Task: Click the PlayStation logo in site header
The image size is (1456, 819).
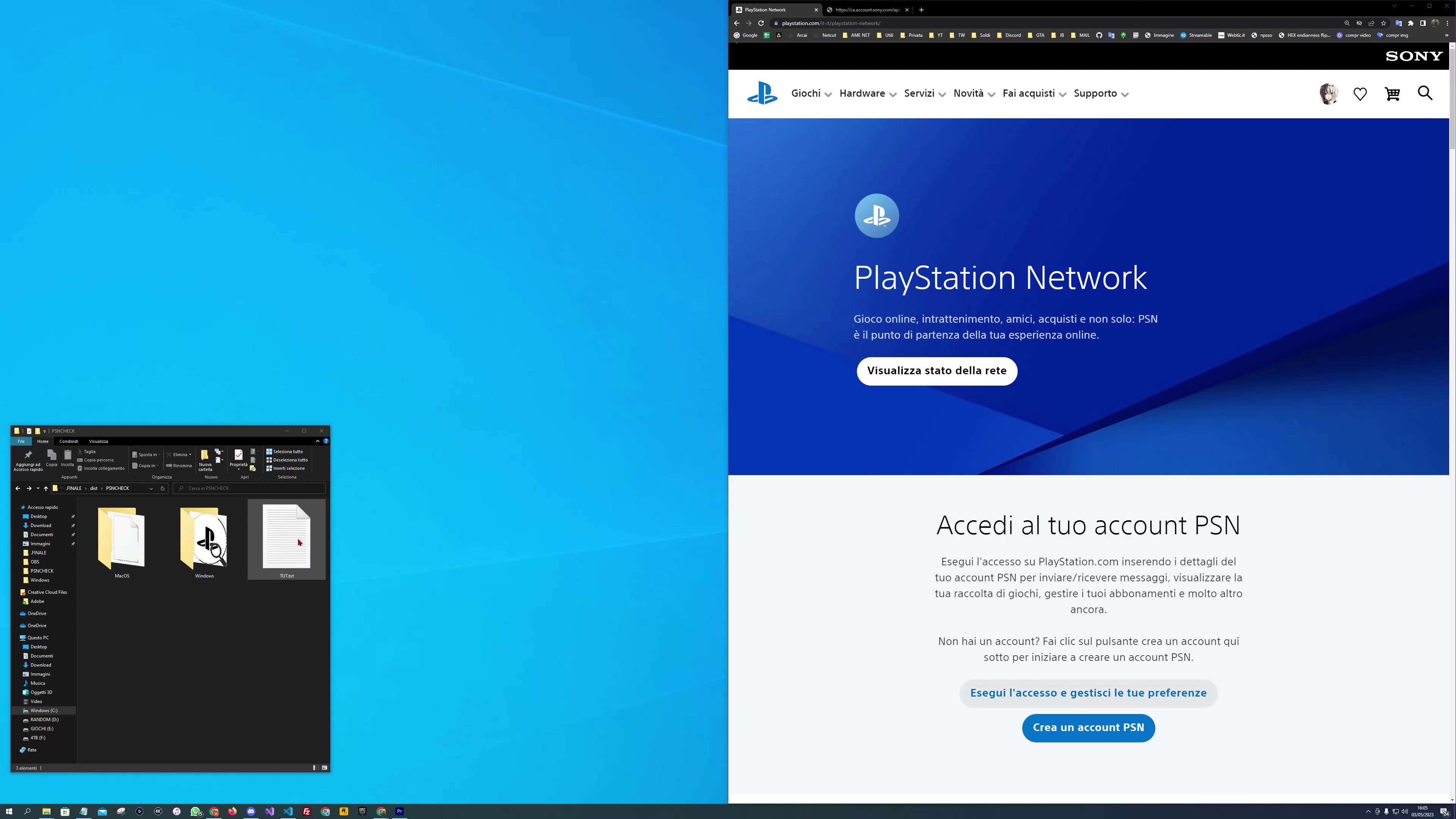Action: 762,93
